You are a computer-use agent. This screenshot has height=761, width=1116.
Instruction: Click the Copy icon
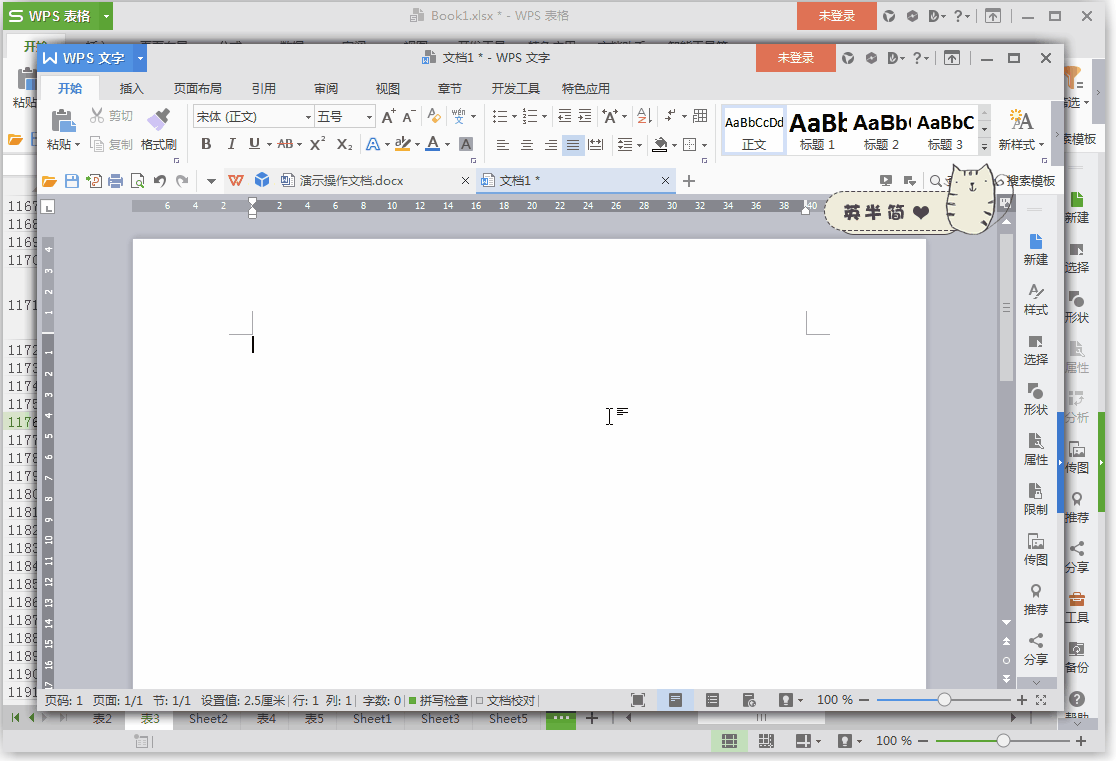click(97, 145)
